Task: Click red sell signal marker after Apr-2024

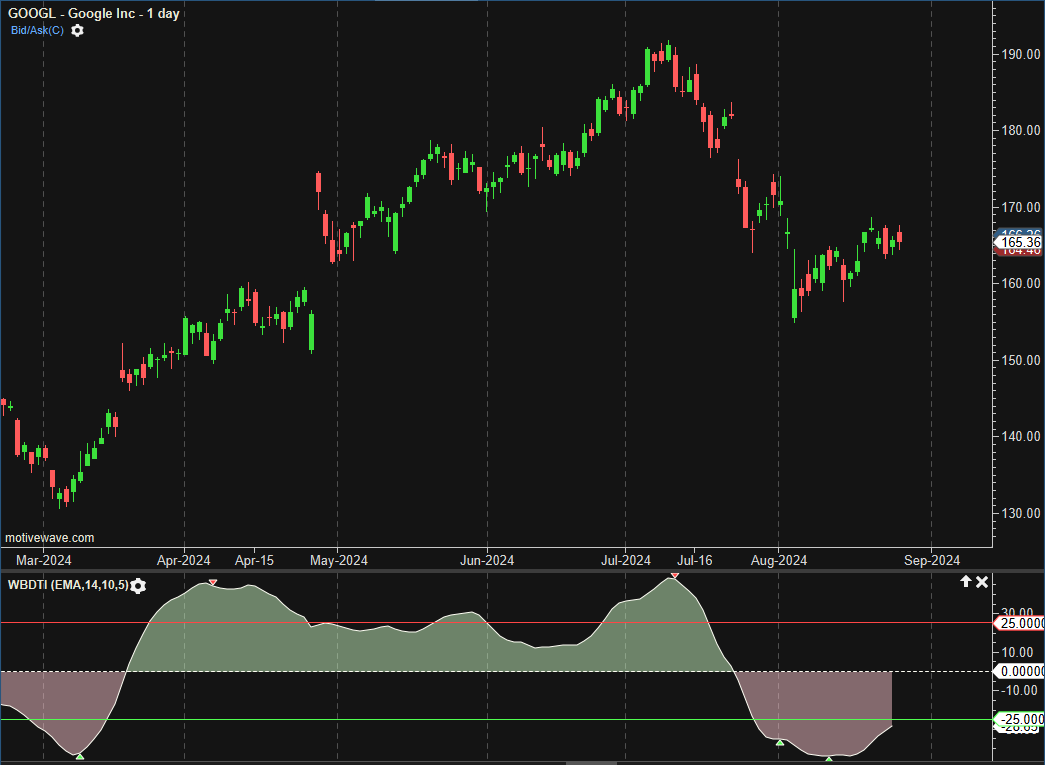Action: click(x=213, y=582)
